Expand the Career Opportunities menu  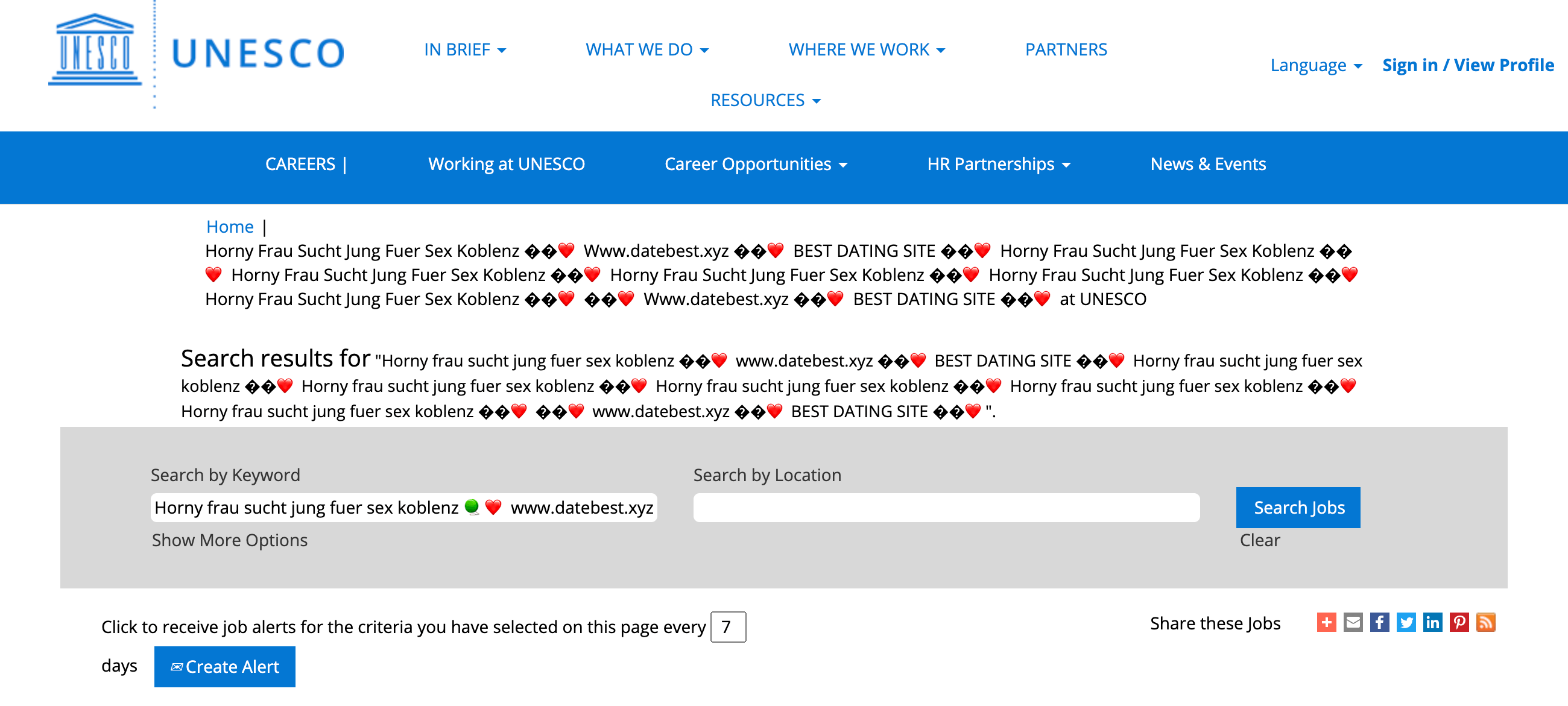coord(756,165)
